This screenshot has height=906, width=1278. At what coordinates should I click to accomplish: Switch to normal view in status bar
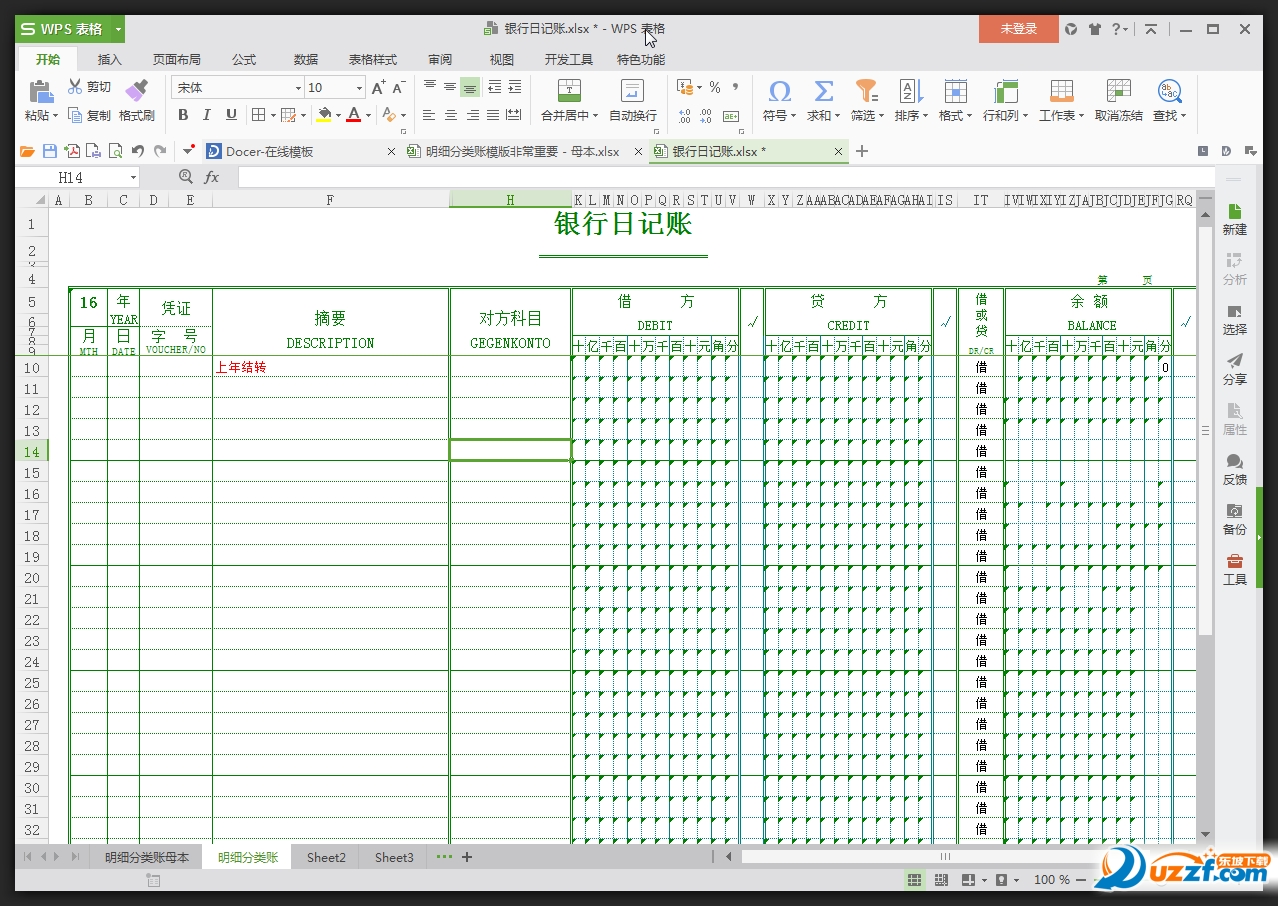pyautogui.click(x=914, y=880)
